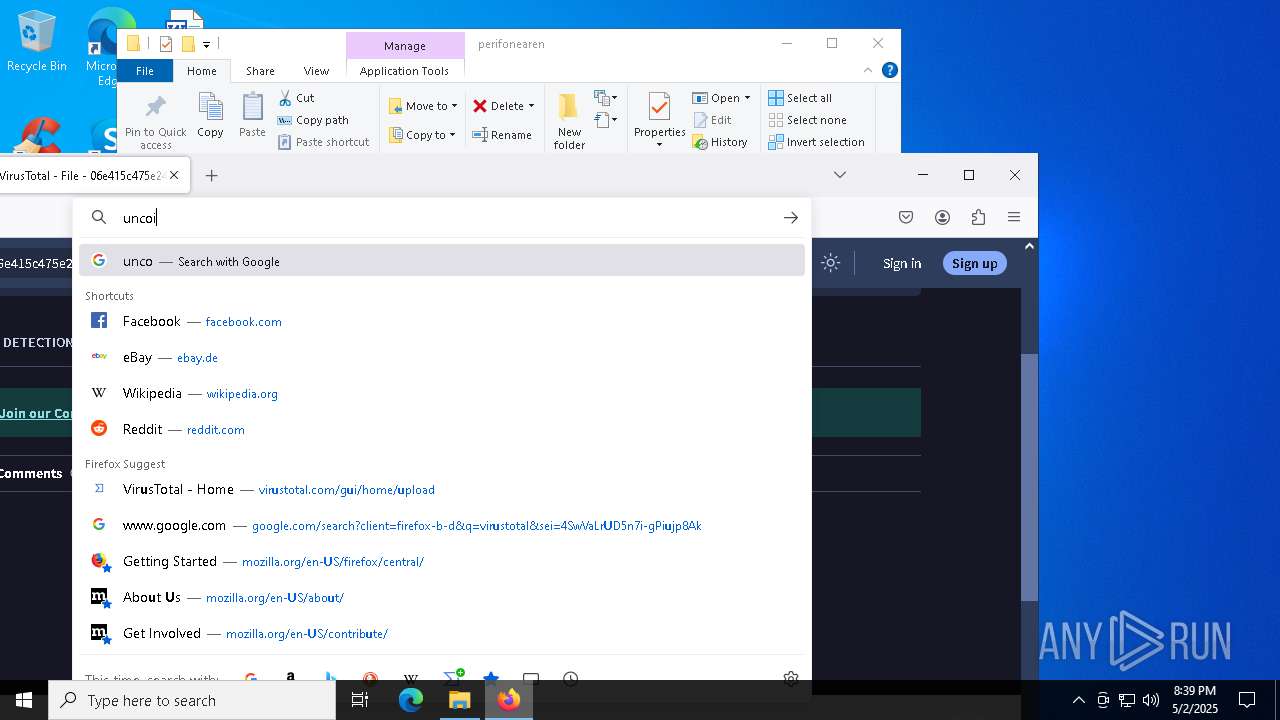Select 'unco — Search with Google' suggestion
1280x720 pixels.
442,261
